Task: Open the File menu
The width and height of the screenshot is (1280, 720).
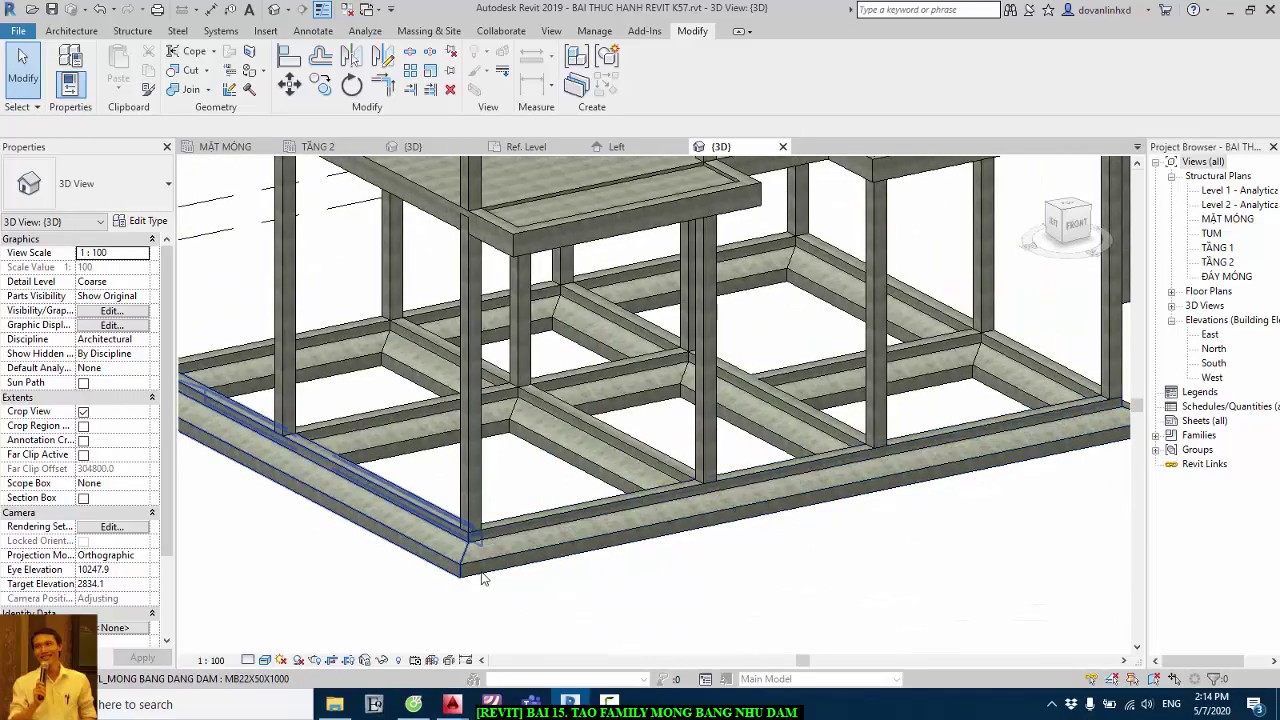Action: pos(18,31)
